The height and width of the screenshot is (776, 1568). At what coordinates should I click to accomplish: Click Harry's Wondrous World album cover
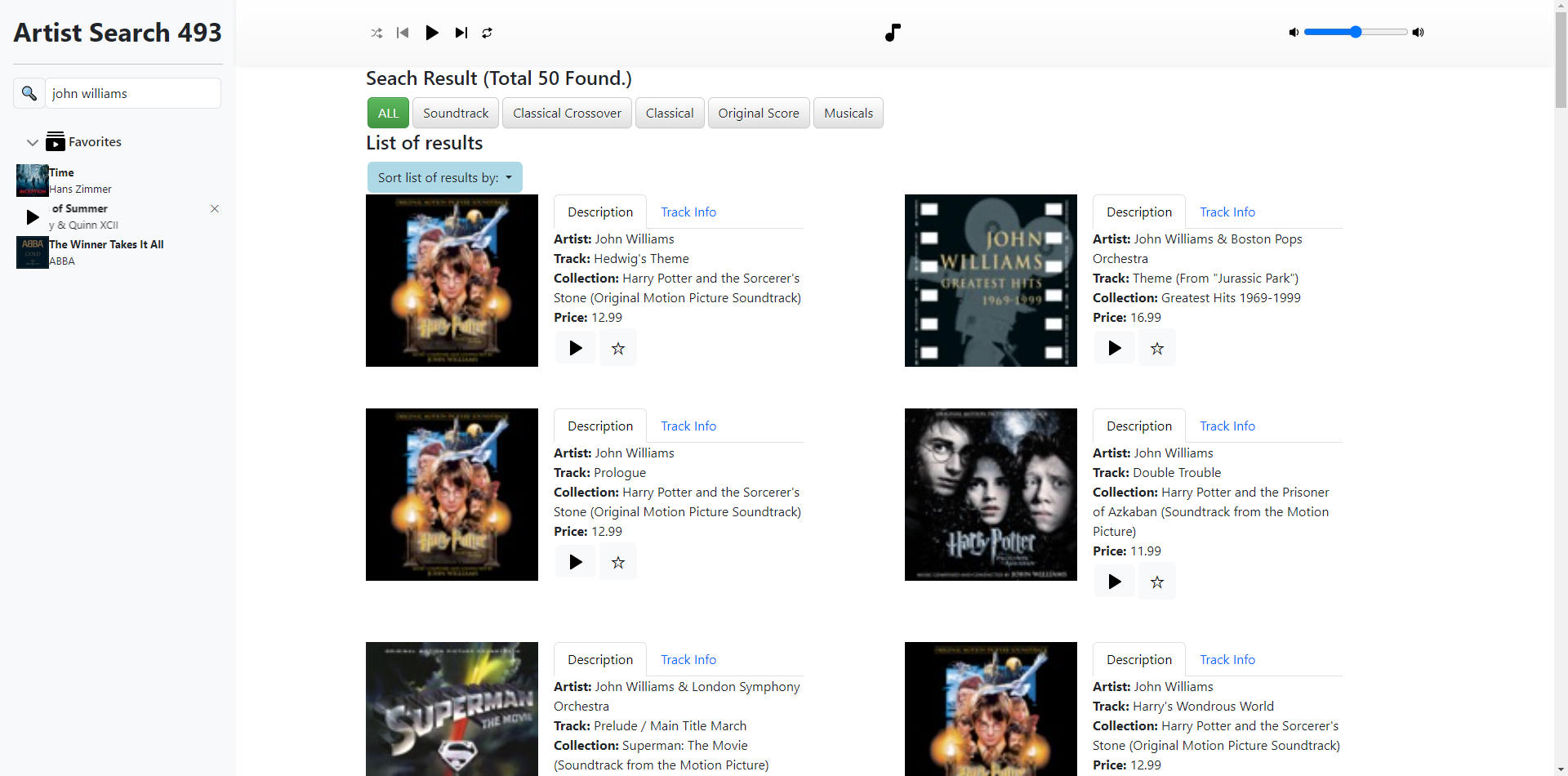[x=991, y=709]
